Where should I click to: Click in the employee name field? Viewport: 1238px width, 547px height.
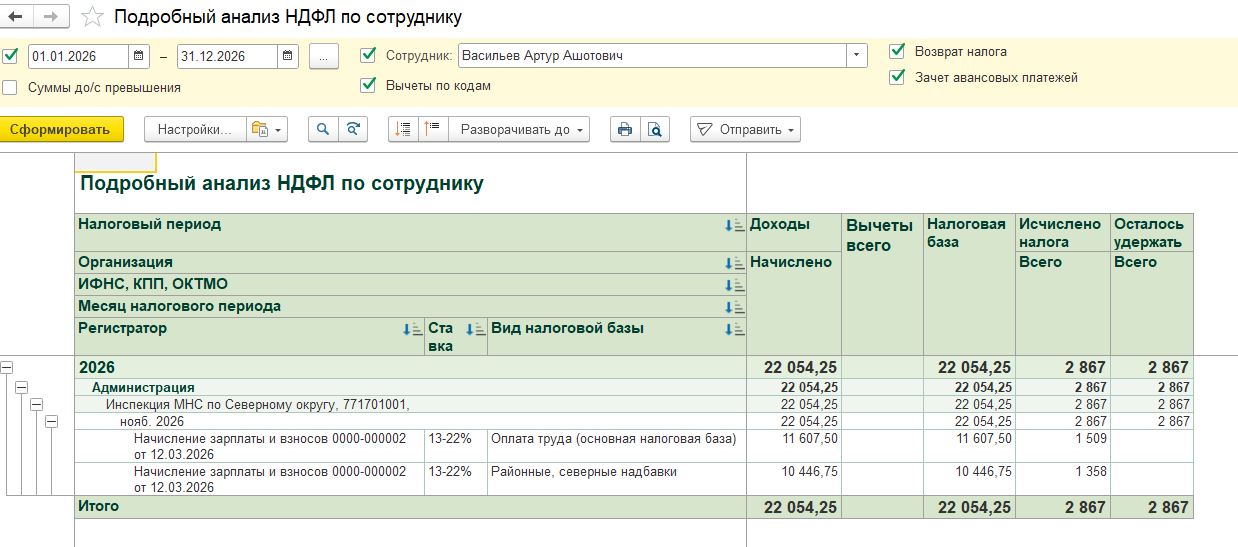(x=652, y=56)
